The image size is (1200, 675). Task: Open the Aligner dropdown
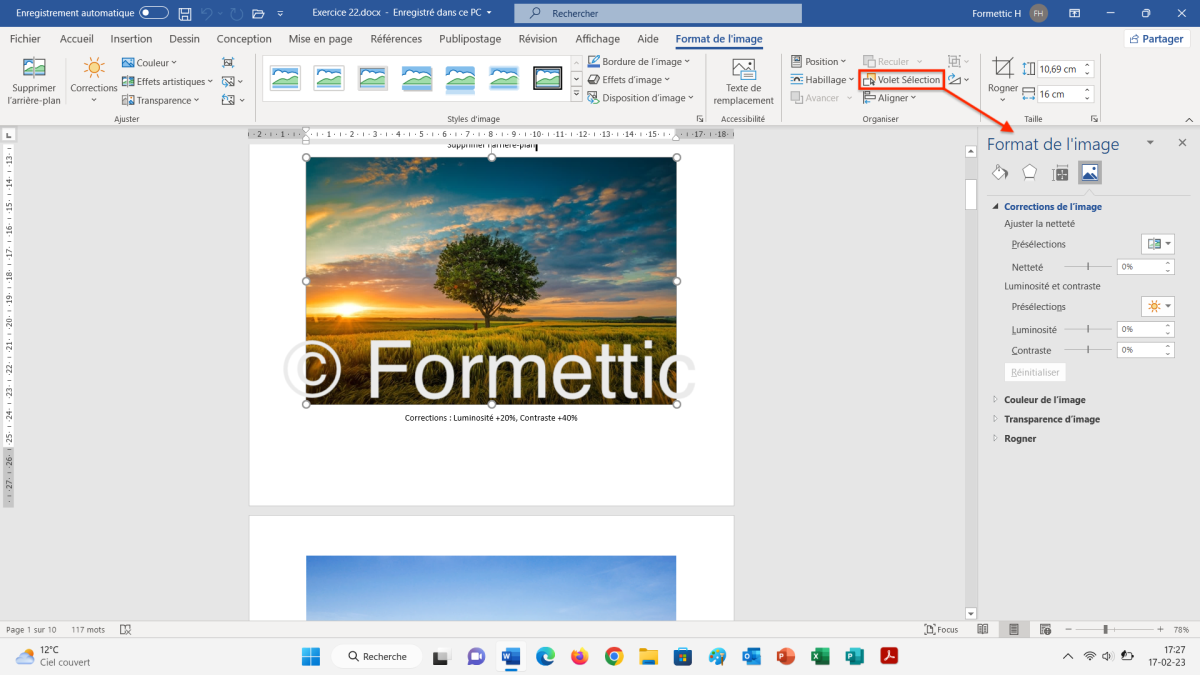(x=890, y=98)
